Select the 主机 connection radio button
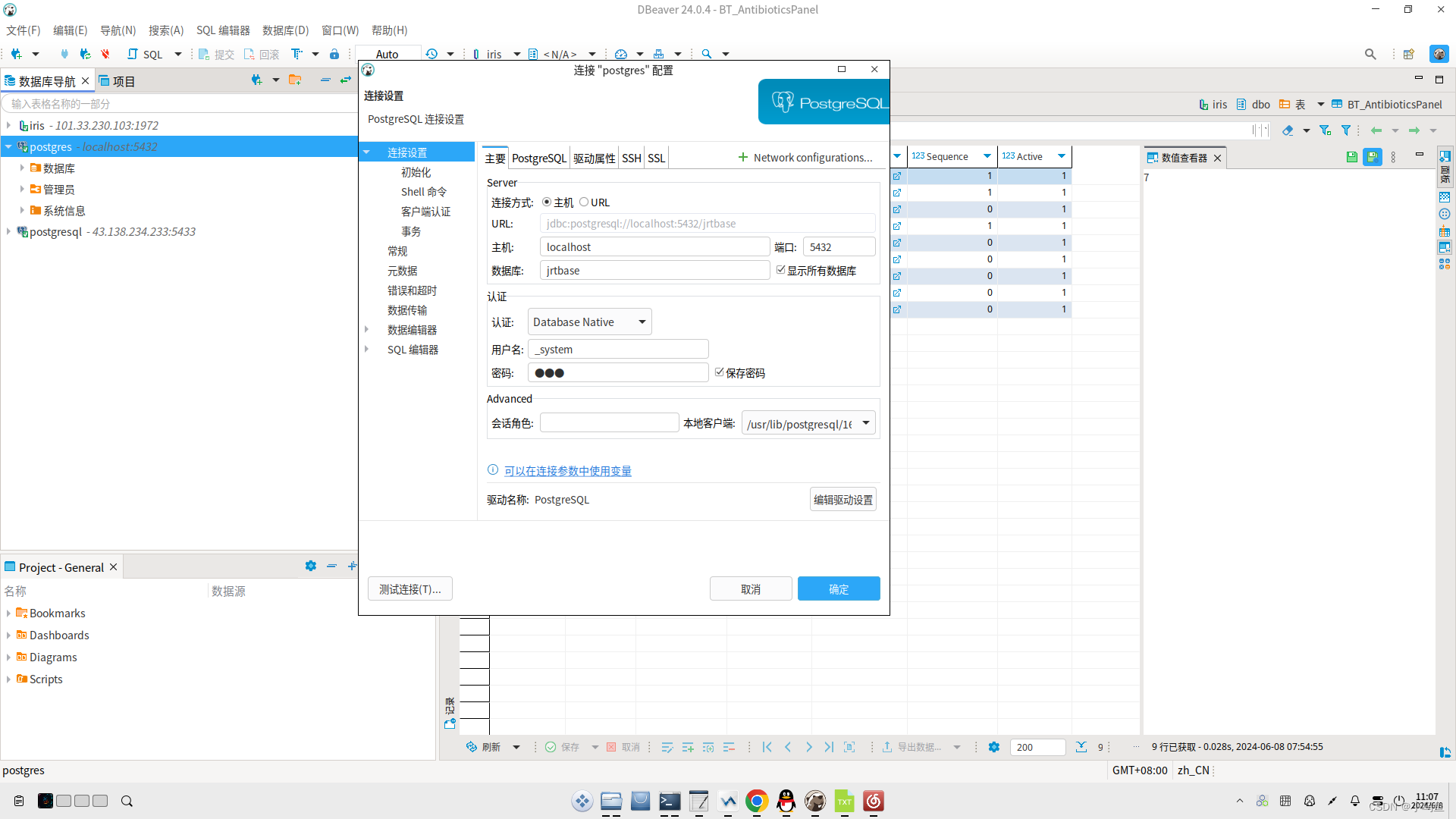Viewport: 1456px width, 819px height. [x=547, y=202]
